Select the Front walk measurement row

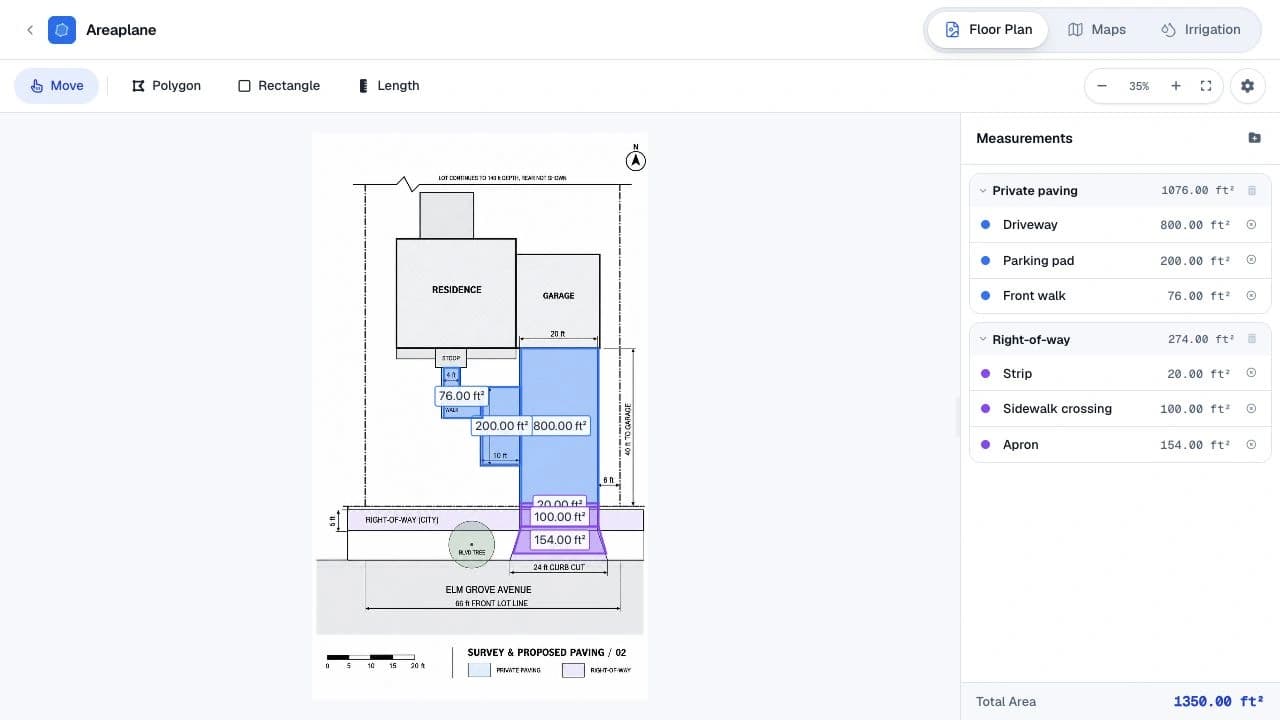click(x=1120, y=296)
